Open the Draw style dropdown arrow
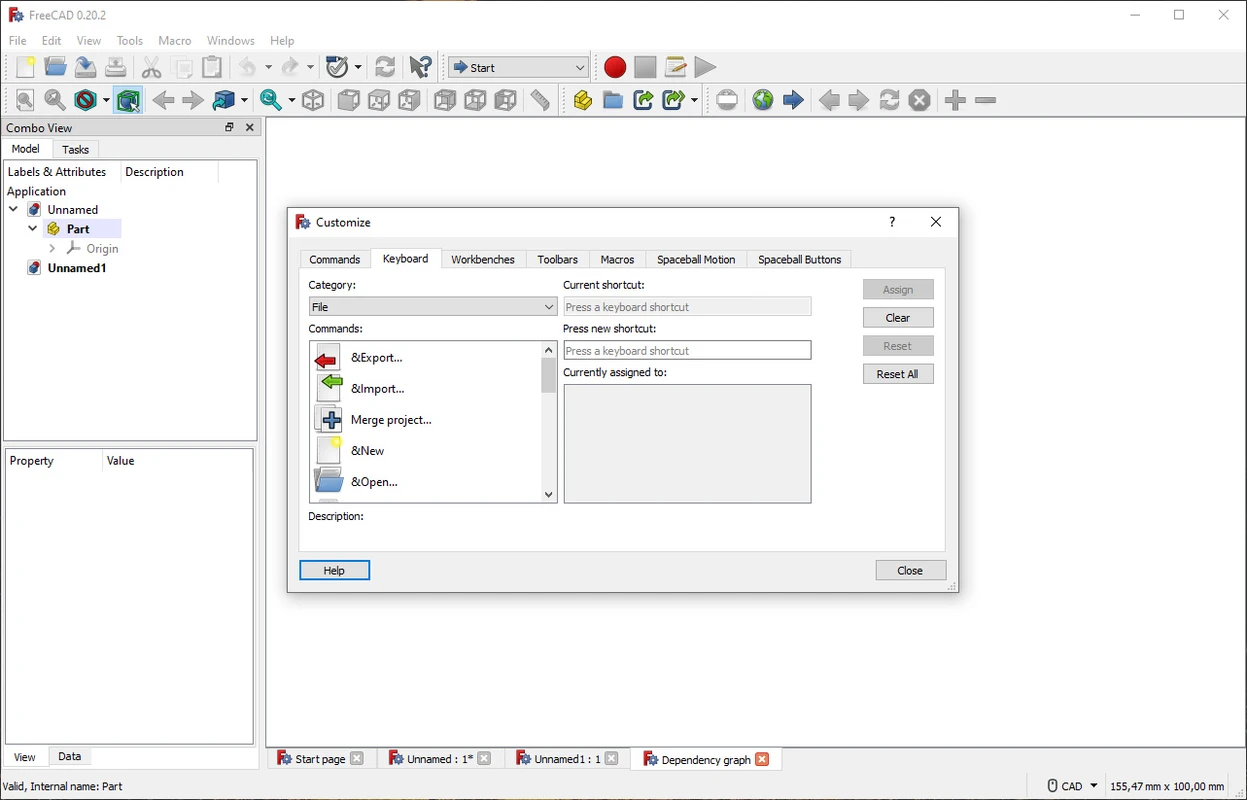 point(106,100)
